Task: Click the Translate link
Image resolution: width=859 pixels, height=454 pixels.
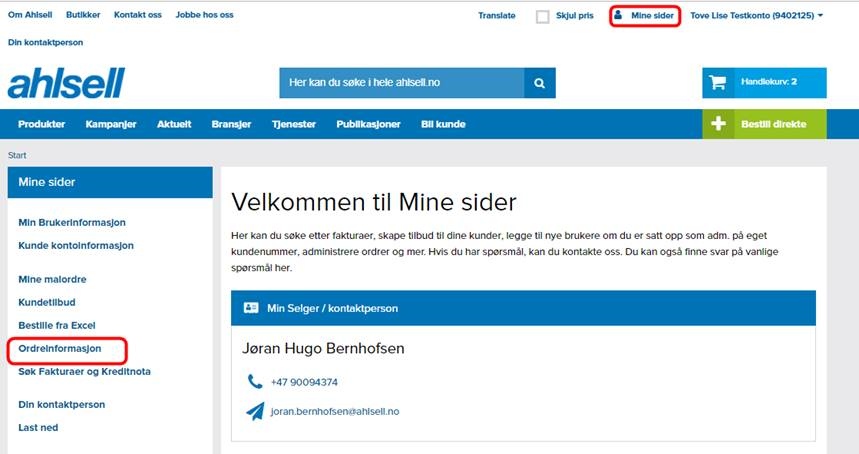Action: (x=496, y=15)
